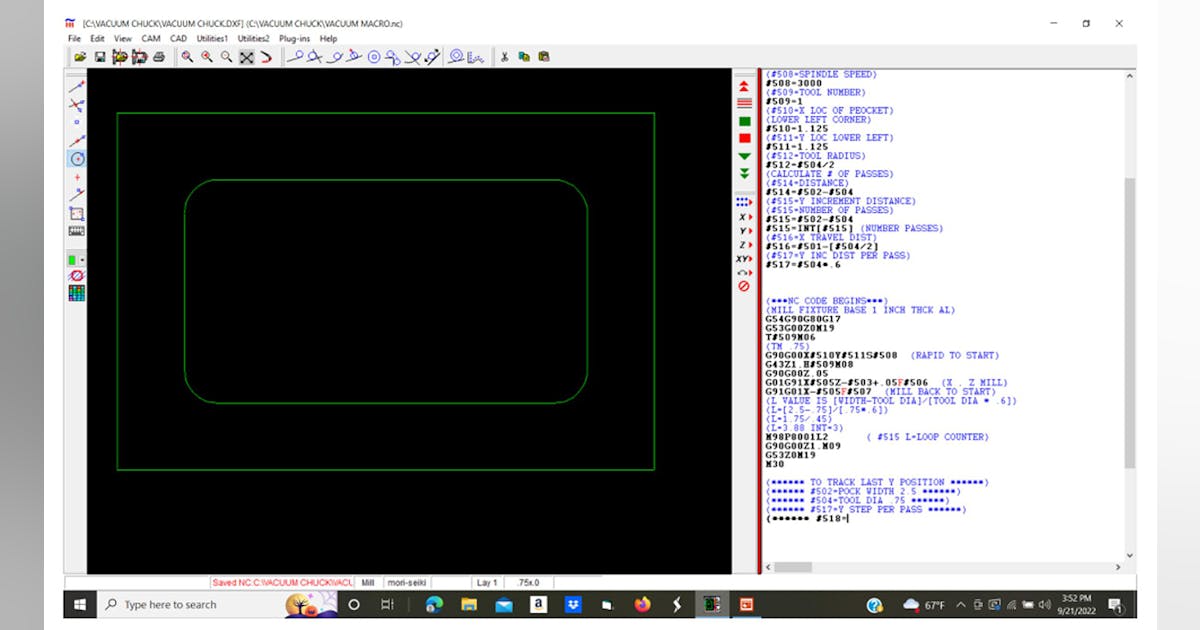Click the red double-up arrow icon

coord(744,87)
